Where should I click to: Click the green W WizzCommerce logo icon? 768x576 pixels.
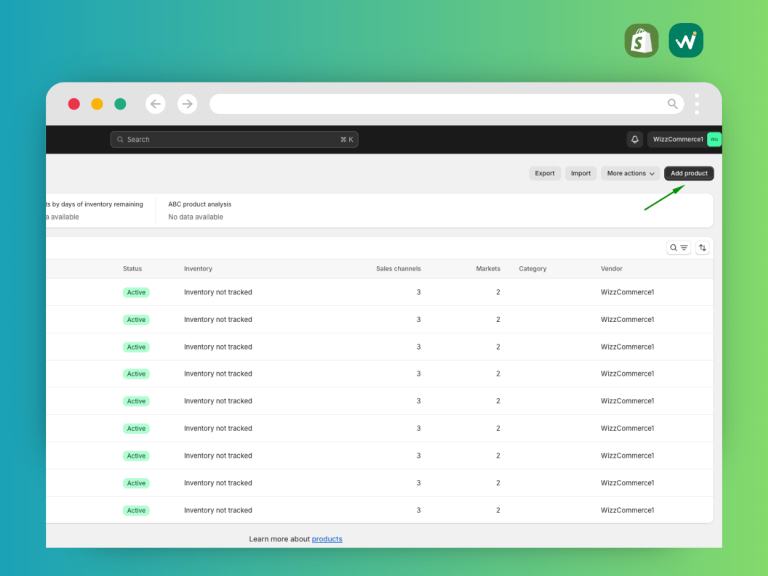click(x=686, y=41)
